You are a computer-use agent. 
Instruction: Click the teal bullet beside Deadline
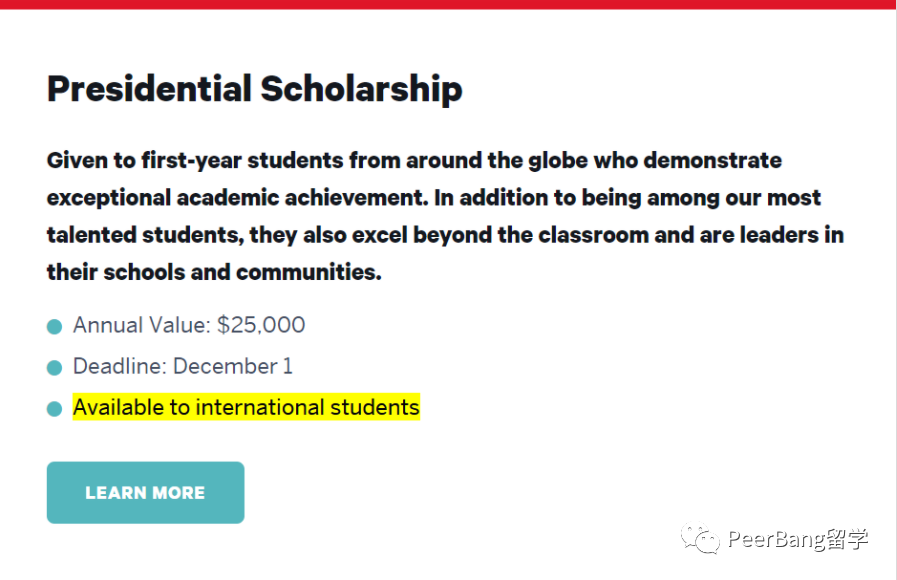(54, 368)
